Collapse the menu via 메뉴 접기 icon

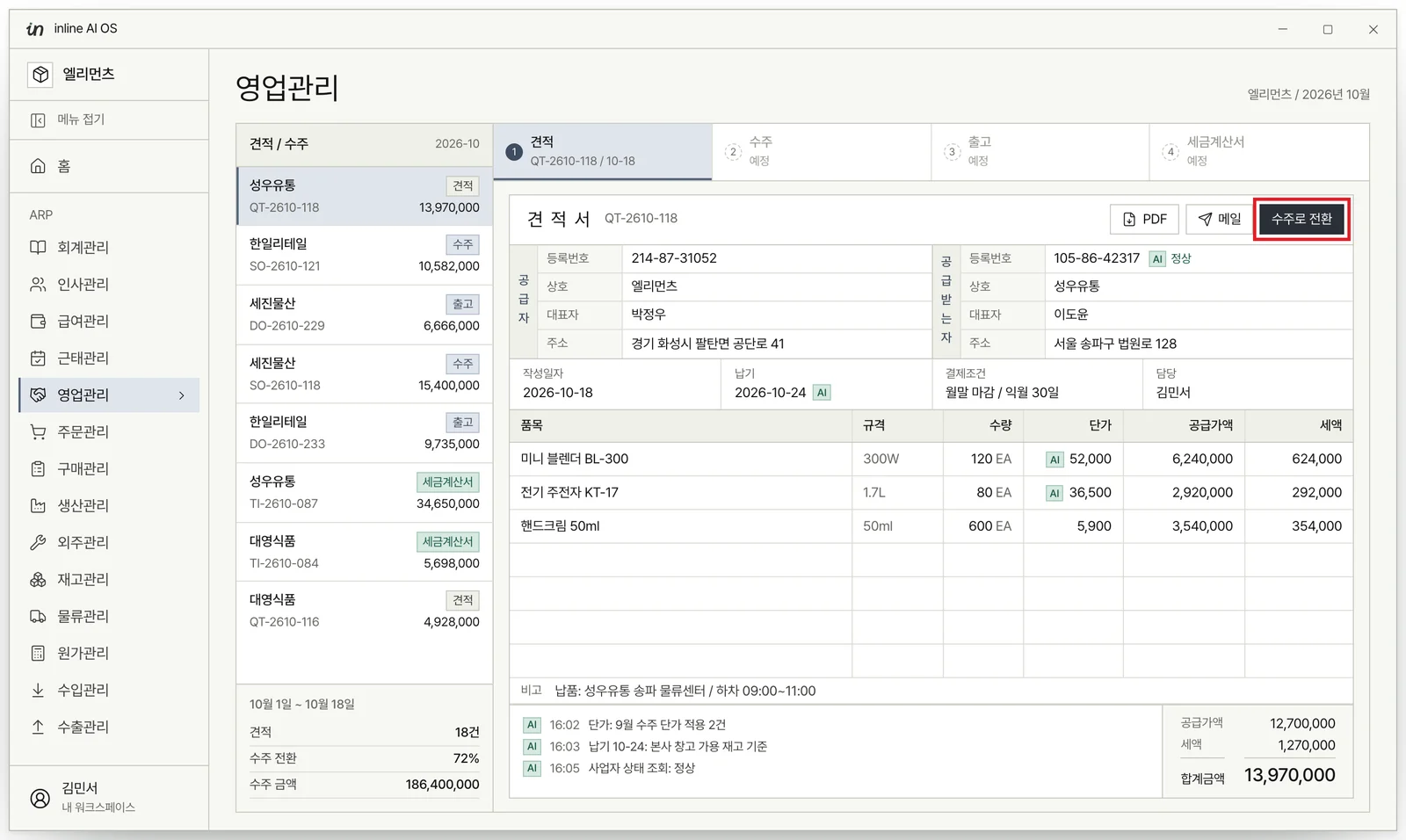pos(38,119)
